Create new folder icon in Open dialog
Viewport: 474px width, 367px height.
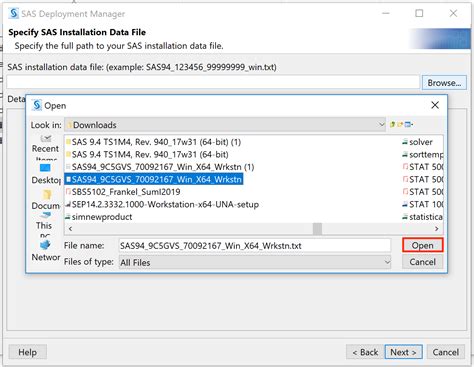tap(400, 124)
